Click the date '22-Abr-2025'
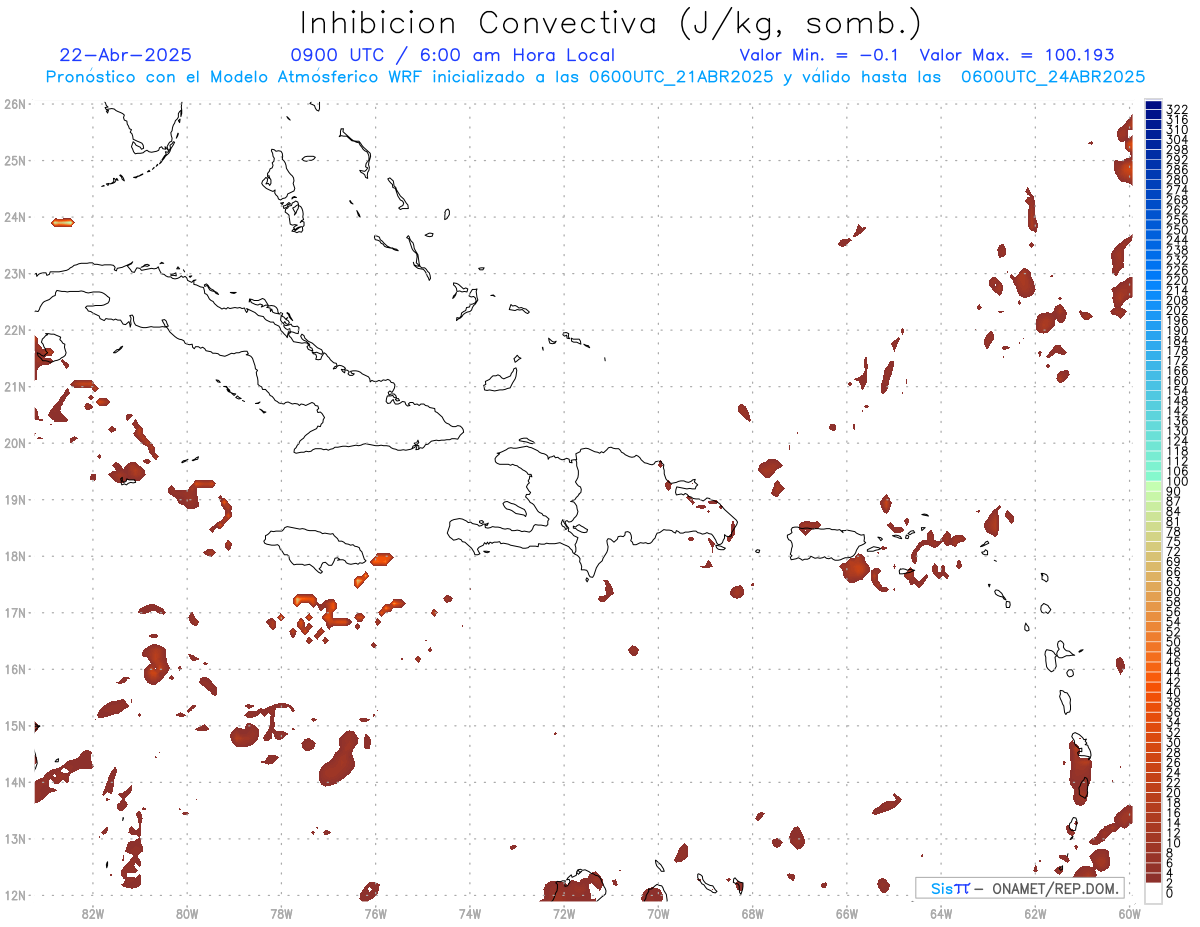This screenshot has height=927, width=1200. tap(125, 55)
